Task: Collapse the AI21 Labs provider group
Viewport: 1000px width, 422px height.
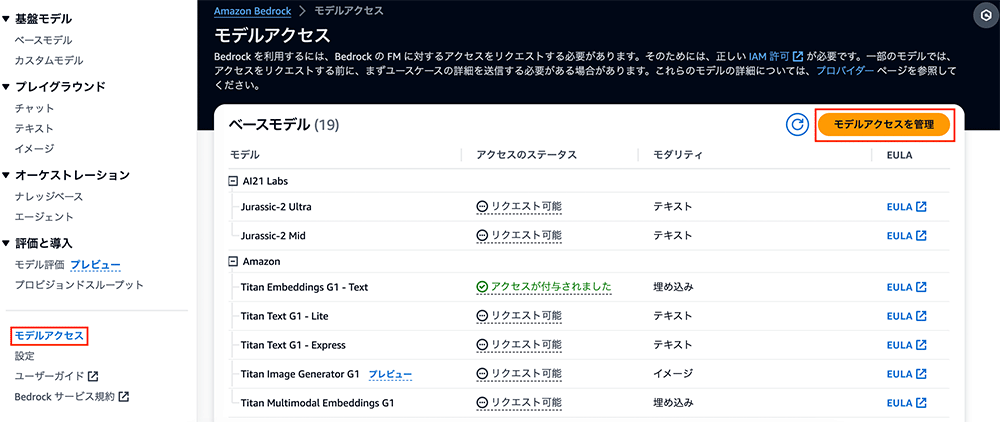Action: 233,181
